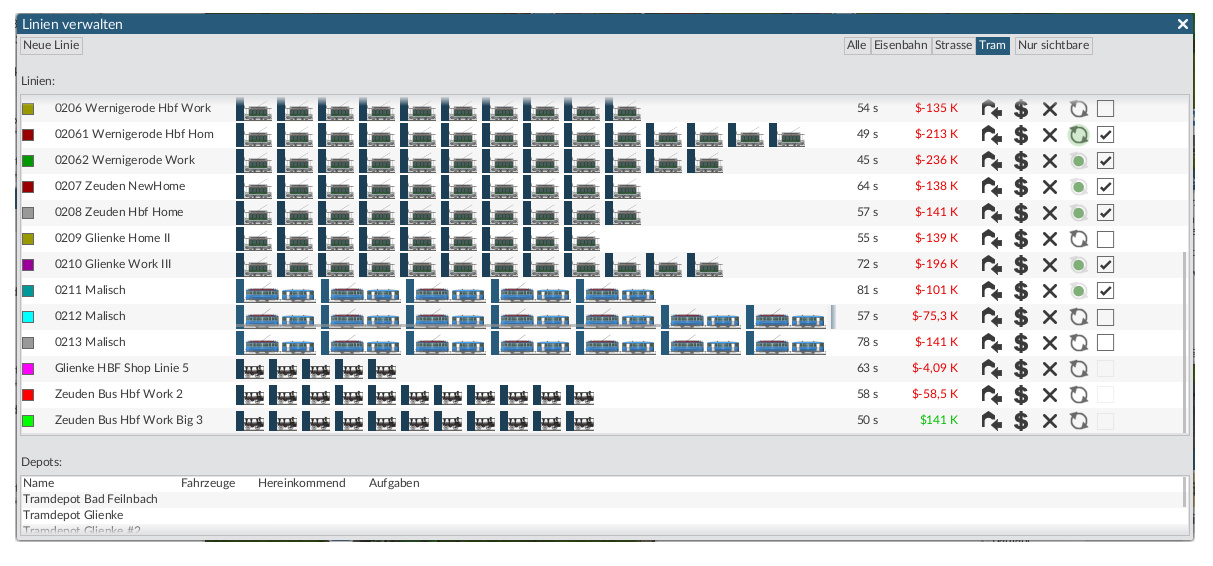Click the dollar icon for 0211 Malisch line

tap(1021, 291)
